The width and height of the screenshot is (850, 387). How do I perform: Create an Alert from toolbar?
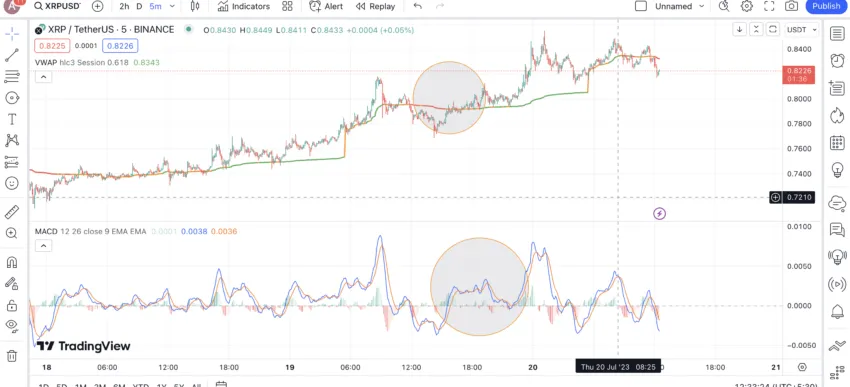[x=326, y=7]
